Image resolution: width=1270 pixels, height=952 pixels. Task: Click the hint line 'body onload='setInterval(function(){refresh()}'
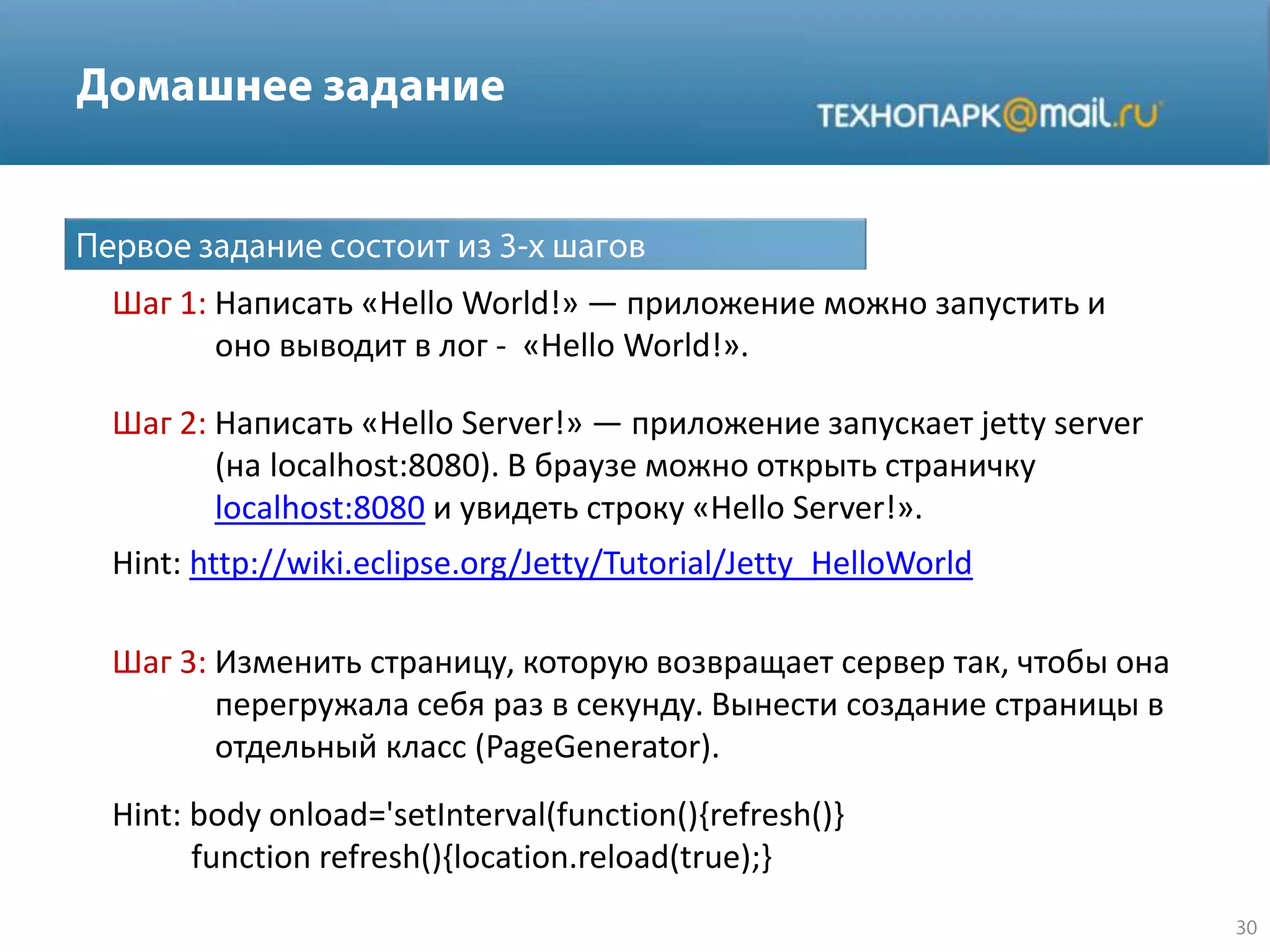[x=517, y=815]
